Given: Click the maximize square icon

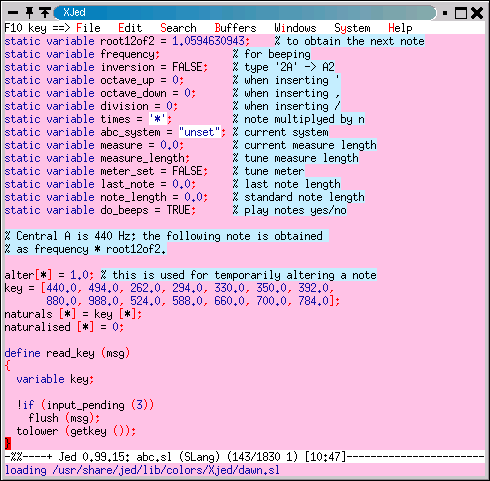Looking at the screenshot, I should point(461,13).
